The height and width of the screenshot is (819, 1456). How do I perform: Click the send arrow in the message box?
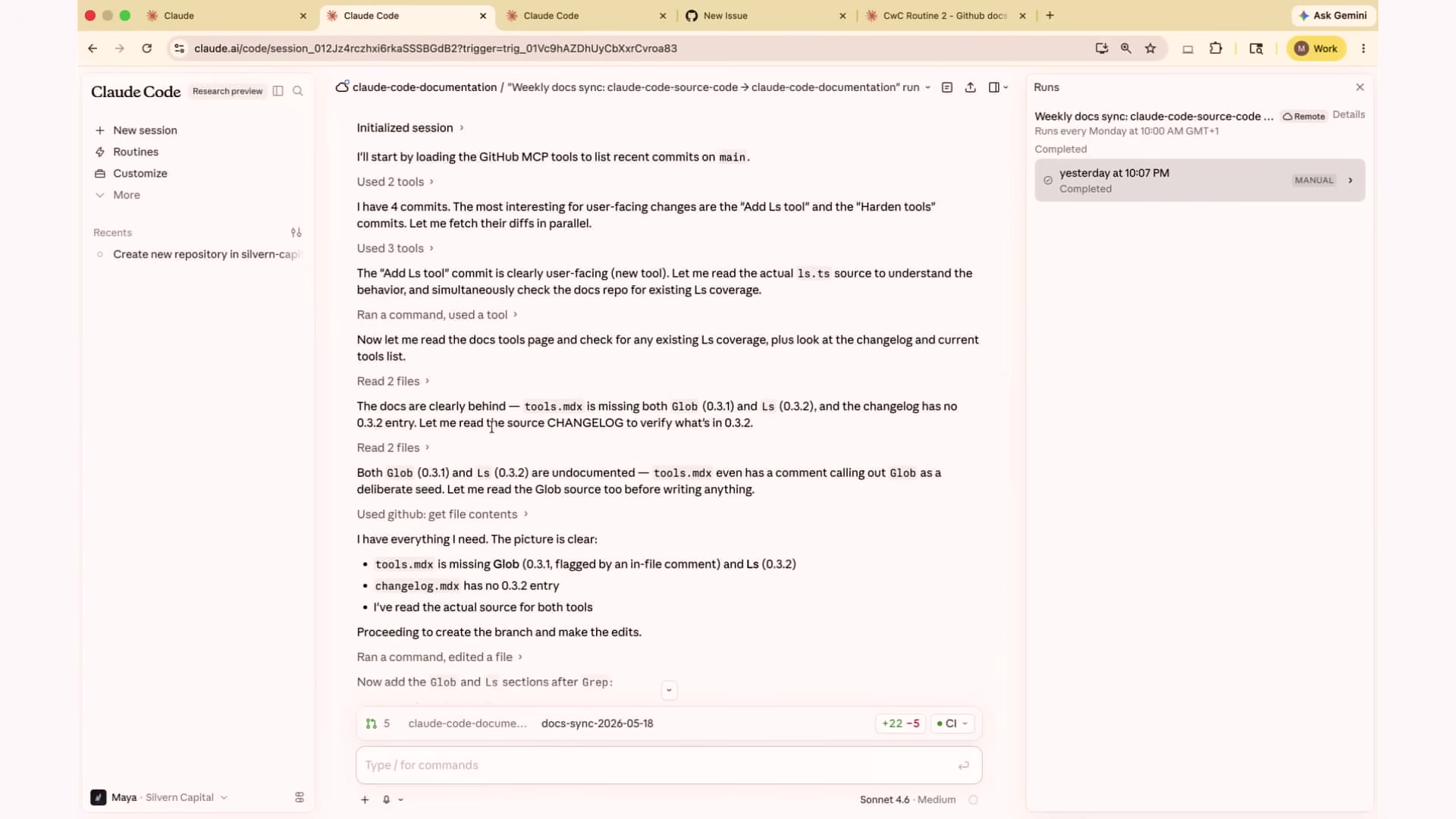pyautogui.click(x=964, y=766)
